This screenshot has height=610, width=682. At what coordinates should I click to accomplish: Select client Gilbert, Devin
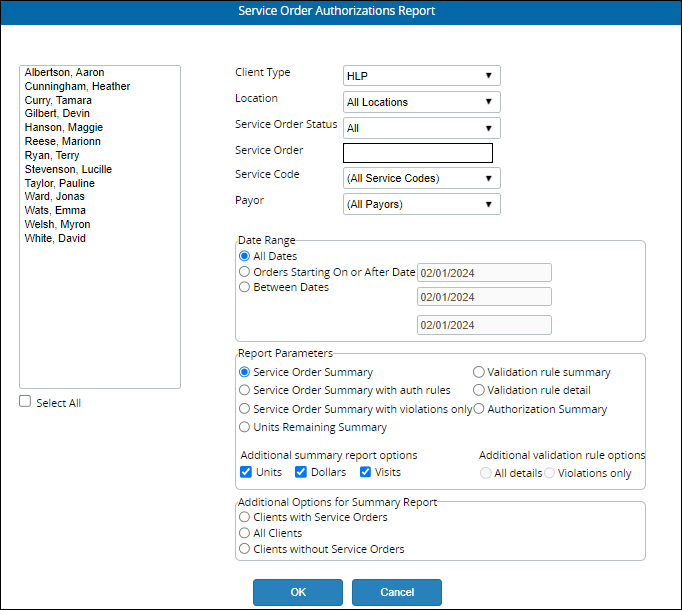pos(57,113)
